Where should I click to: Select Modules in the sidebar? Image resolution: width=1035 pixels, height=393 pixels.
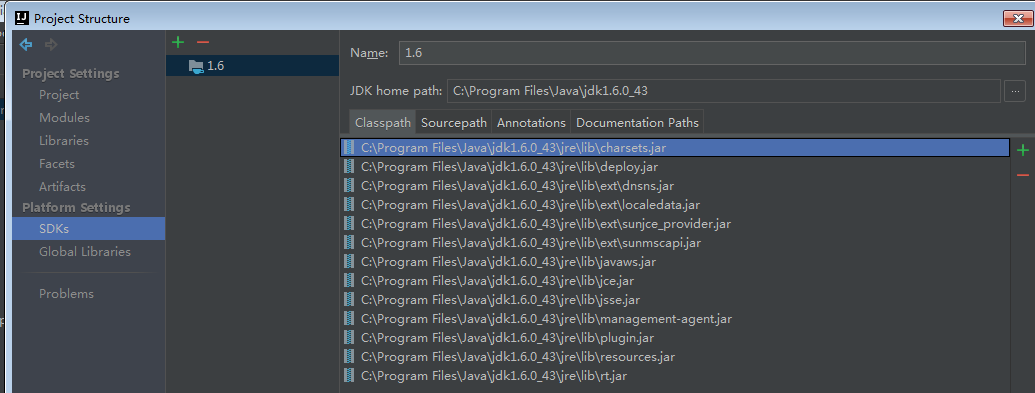point(88,118)
